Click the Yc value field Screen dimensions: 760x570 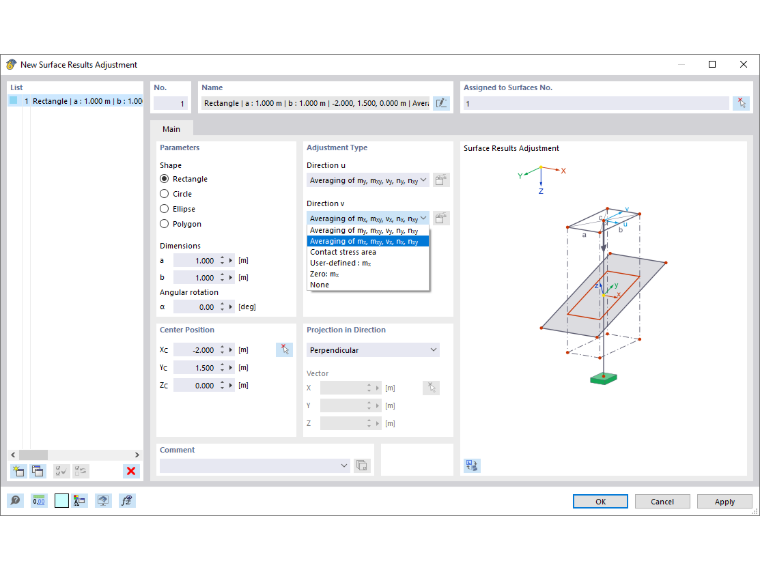[195, 367]
